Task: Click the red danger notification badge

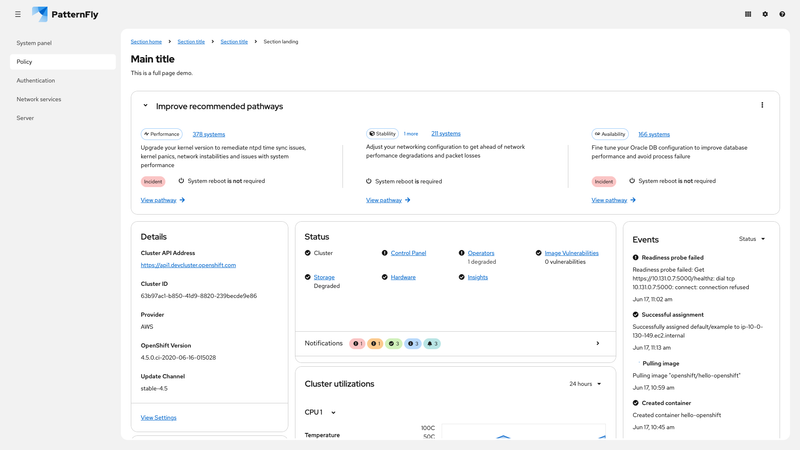Action: tap(357, 343)
